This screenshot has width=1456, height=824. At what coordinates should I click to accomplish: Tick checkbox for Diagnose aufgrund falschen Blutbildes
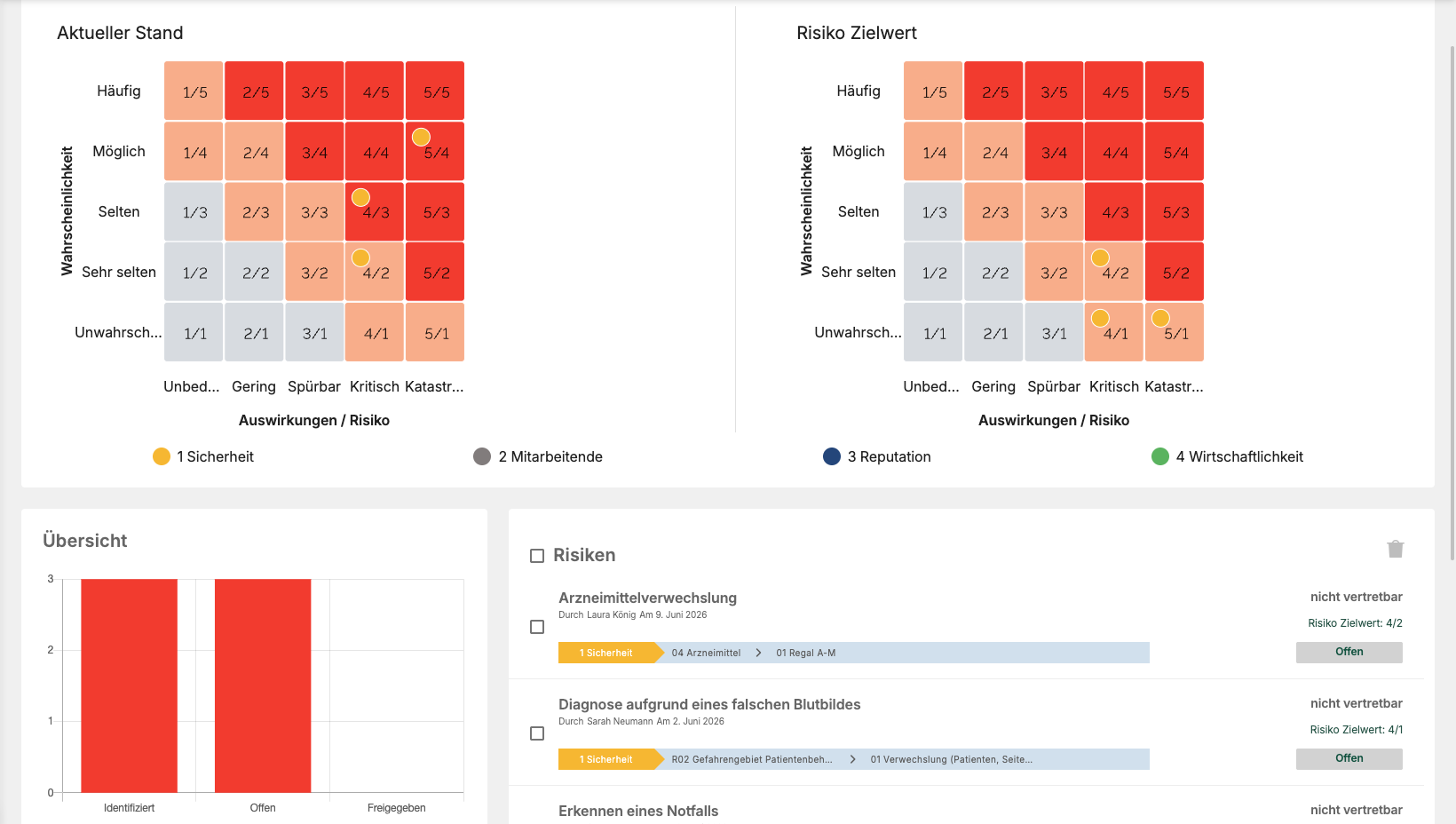(537, 733)
